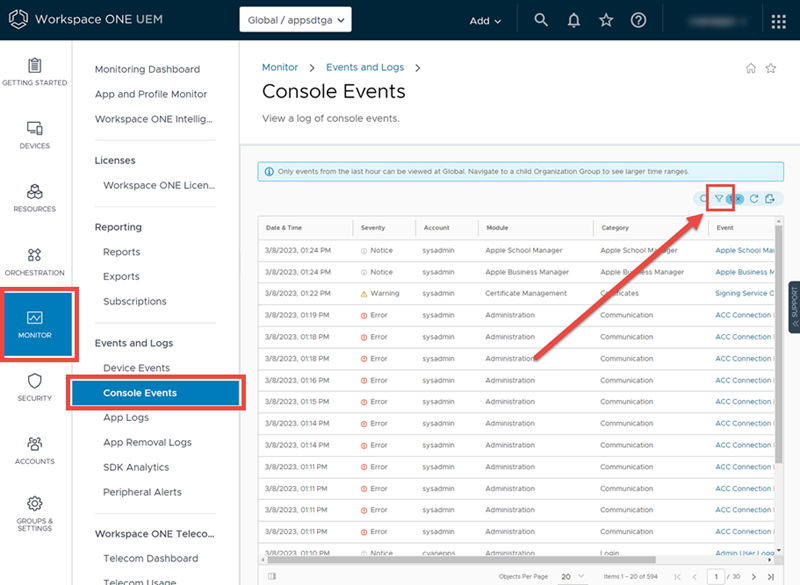Open the Apple Business Manager event link

[x=744, y=272]
